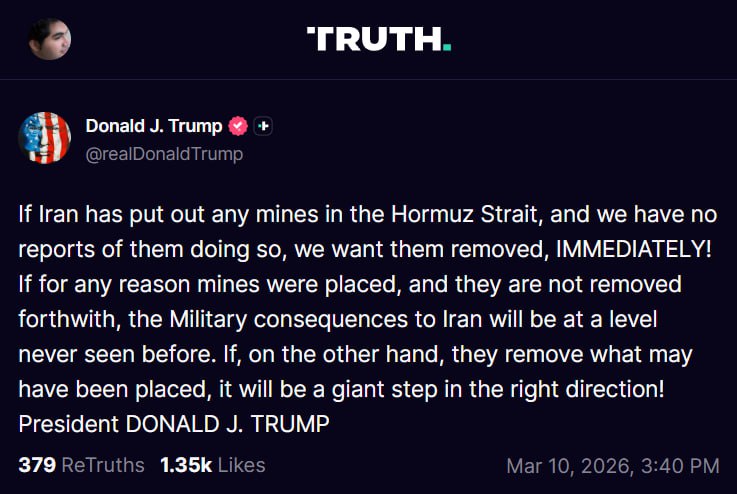Open the Donald J. Trump display name
The height and width of the screenshot is (494, 737).
click(x=153, y=127)
